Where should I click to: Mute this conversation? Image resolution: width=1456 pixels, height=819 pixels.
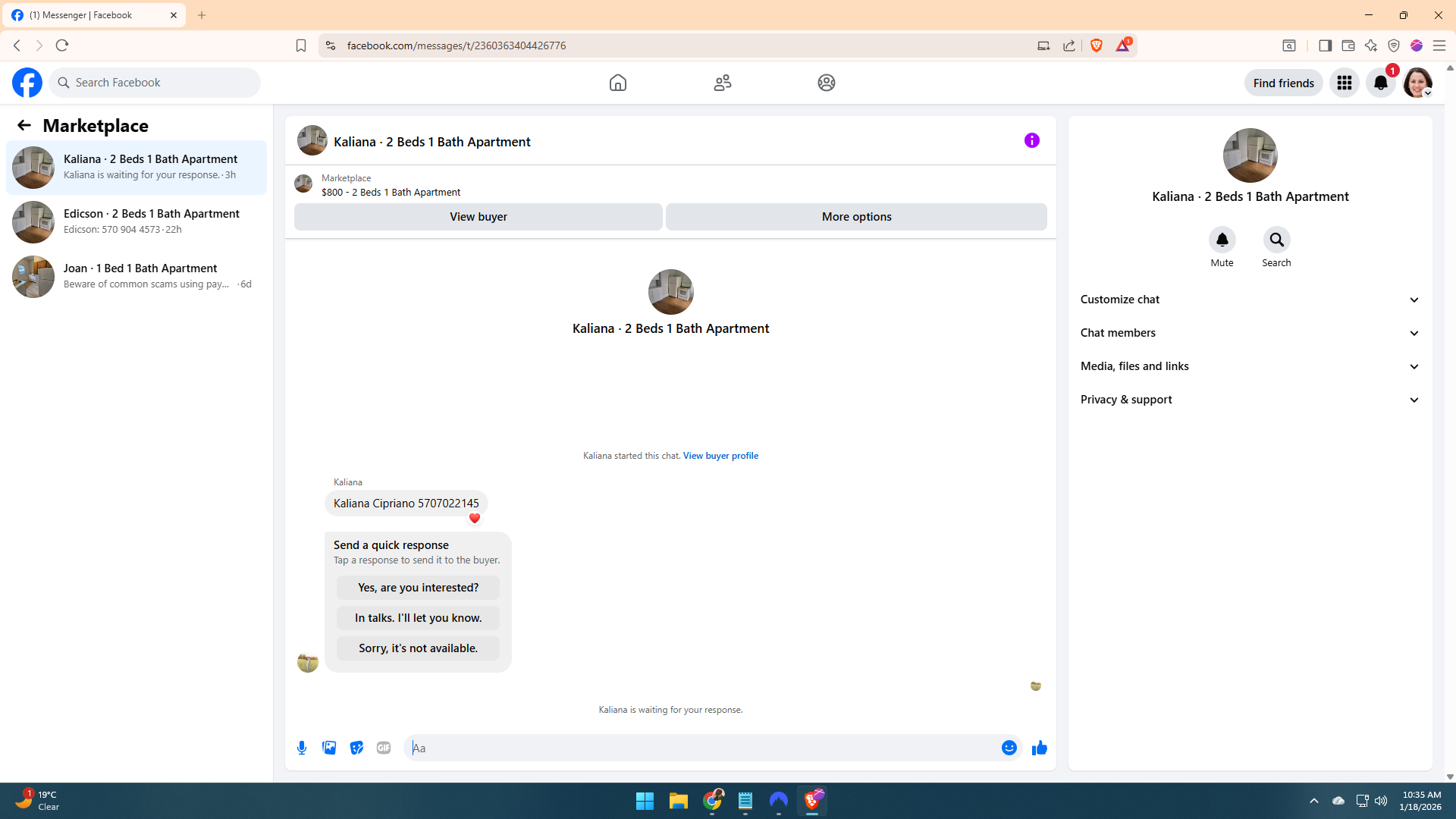pyautogui.click(x=1222, y=240)
